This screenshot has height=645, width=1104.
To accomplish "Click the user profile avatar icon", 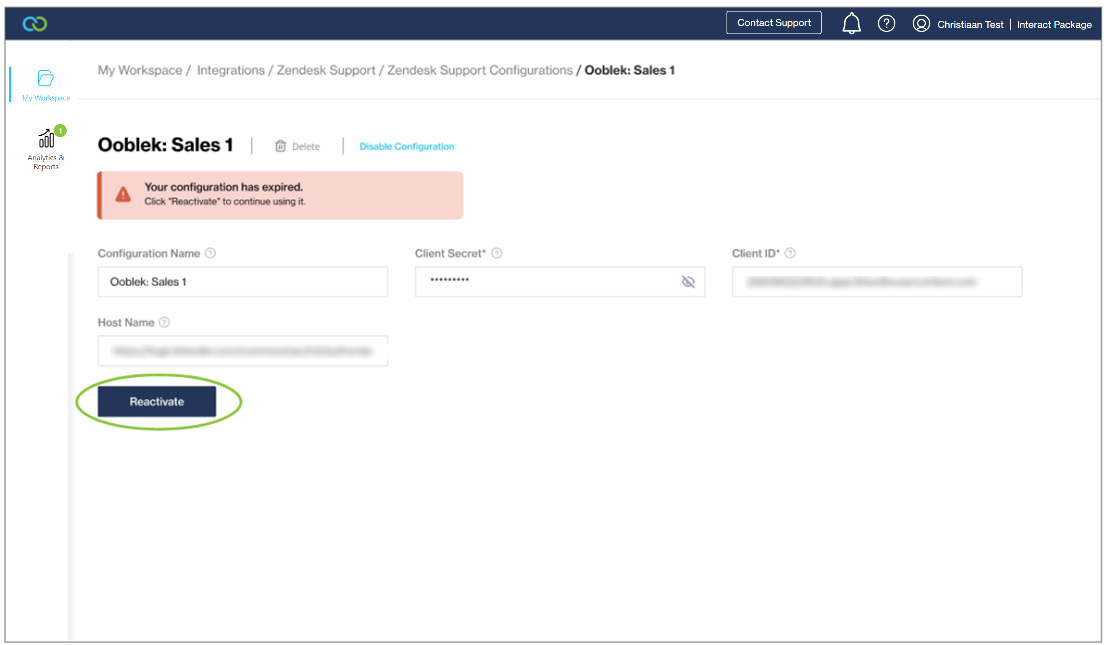I will click(x=921, y=23).
